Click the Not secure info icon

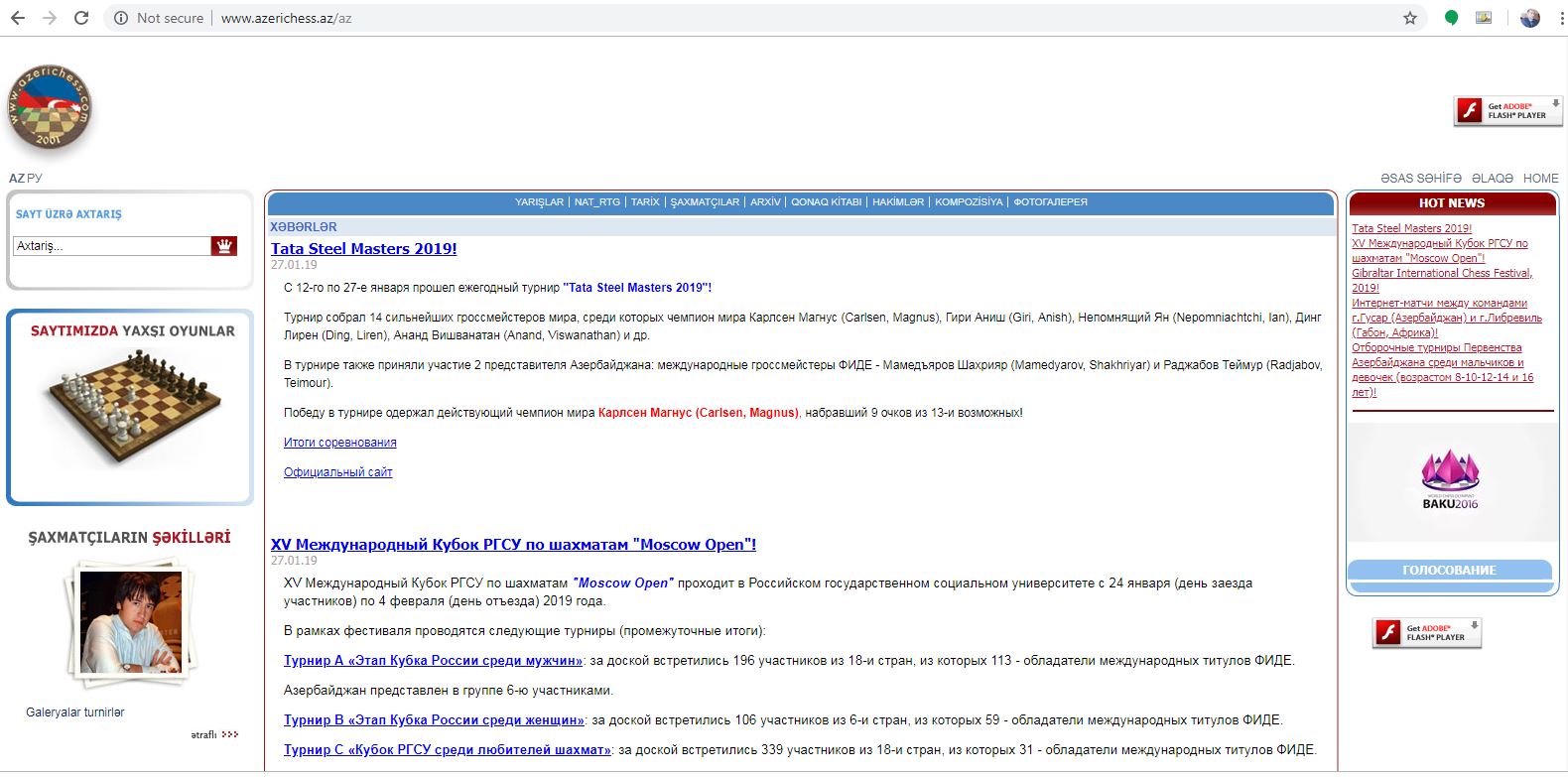click(121, 18)
